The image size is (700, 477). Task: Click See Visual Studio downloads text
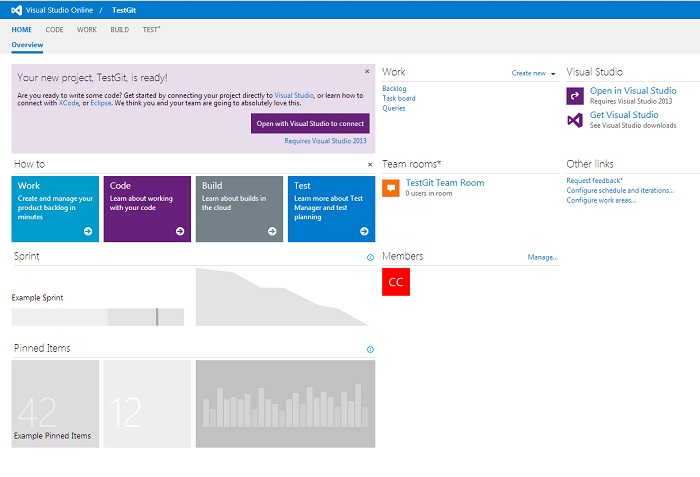[633, 126]
